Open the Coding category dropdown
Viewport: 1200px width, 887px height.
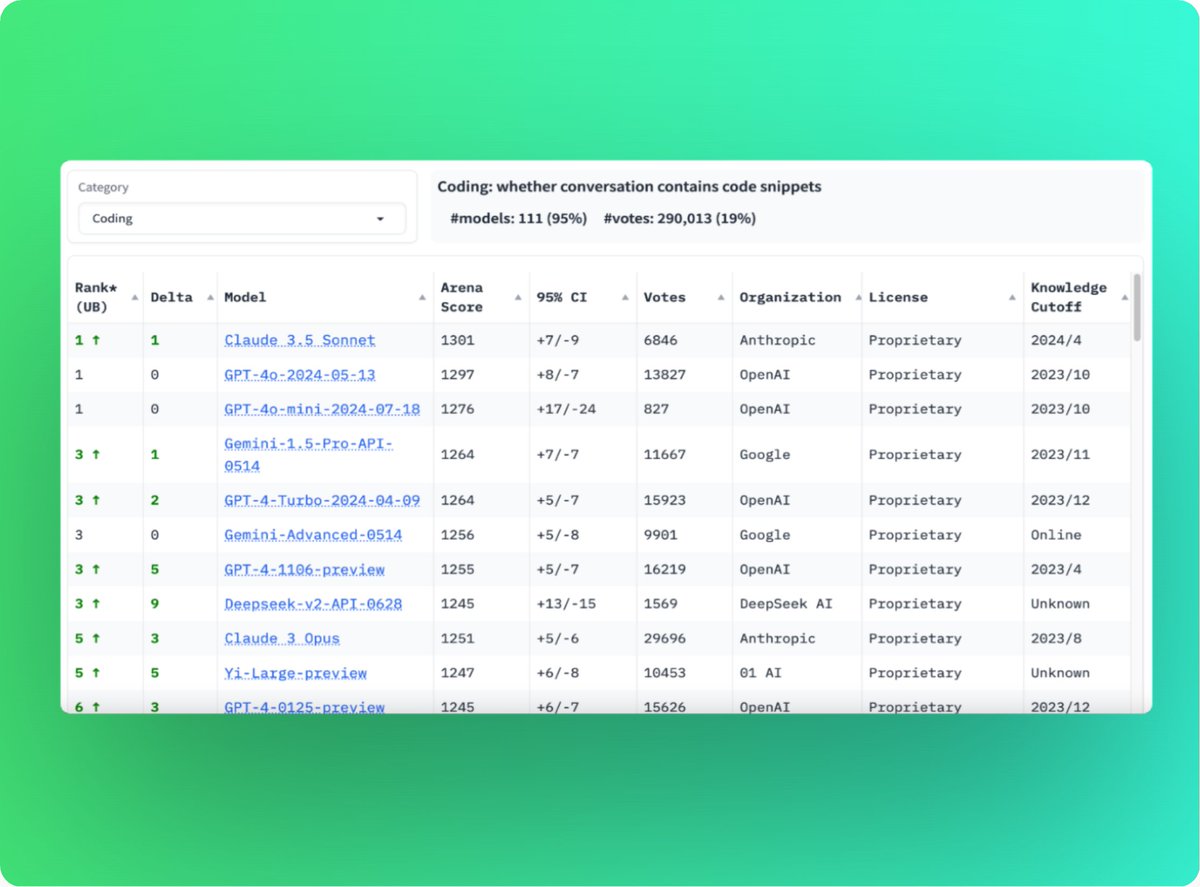(x=242, y=218)
